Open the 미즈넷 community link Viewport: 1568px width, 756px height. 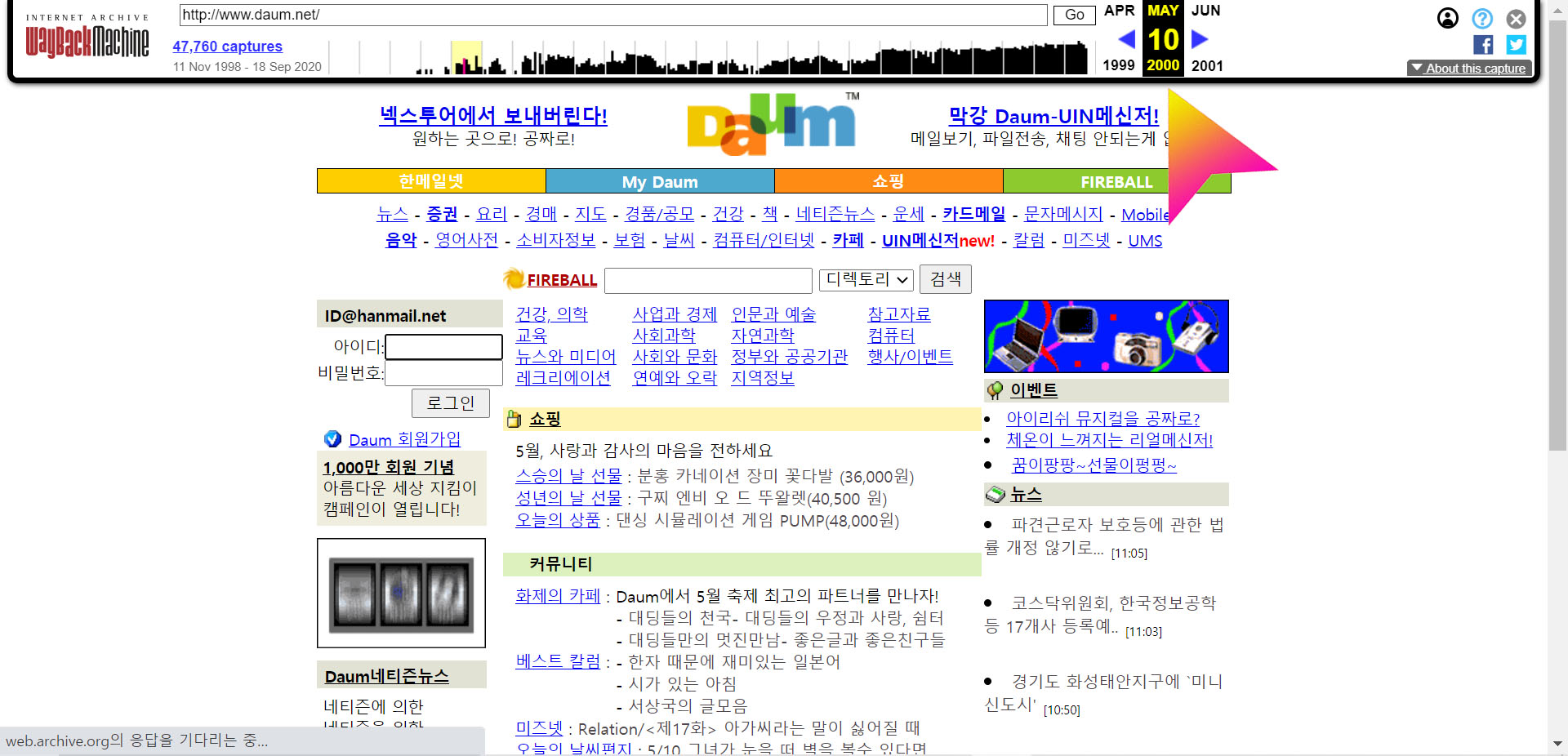point(539,727)
